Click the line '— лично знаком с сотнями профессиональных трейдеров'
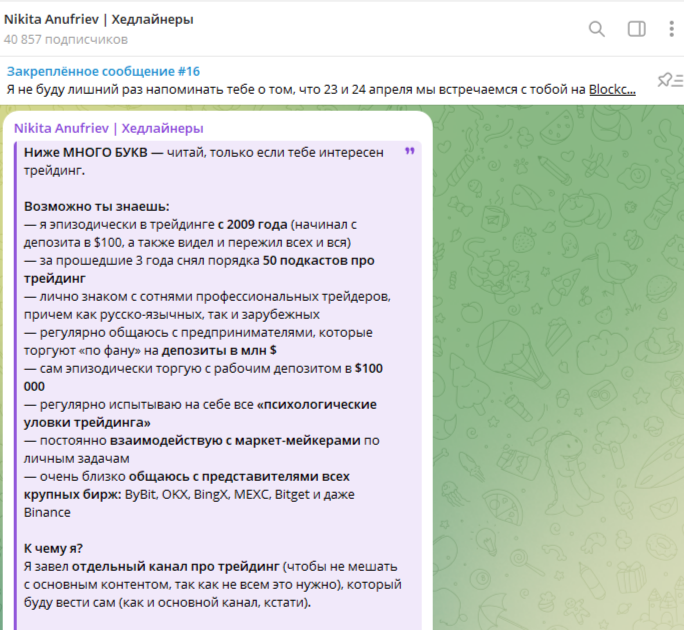The width and height of the screenshot is (684, 630). (x=207, y=297)
